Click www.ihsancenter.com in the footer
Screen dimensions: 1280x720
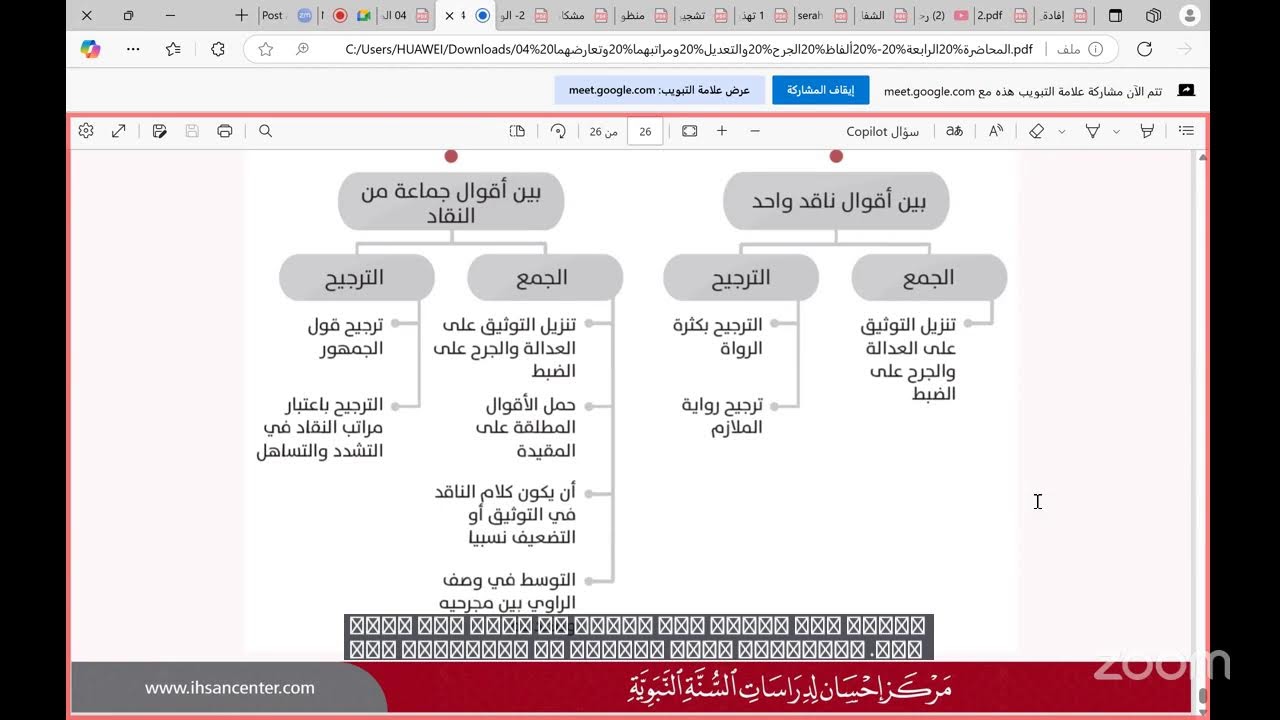[230, 688]
